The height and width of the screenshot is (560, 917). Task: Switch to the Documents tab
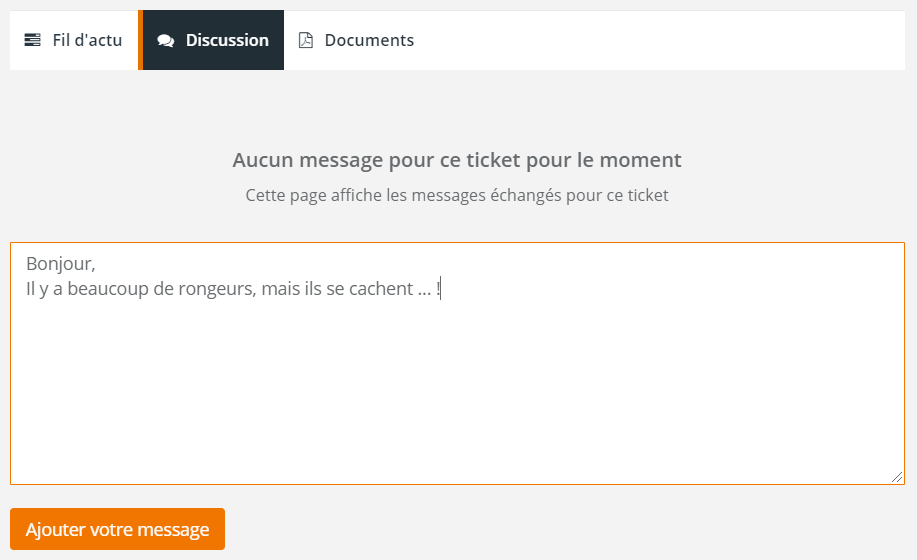pyautogui.click(x=356, y=40)
